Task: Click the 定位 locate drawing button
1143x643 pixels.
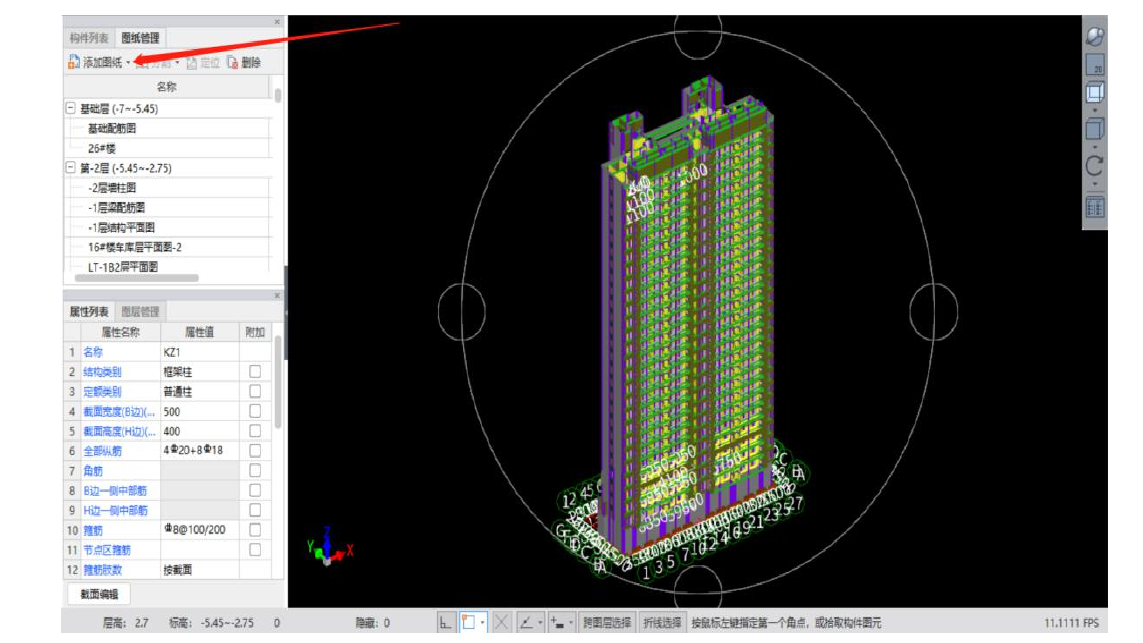Action: (x=203, y=63)
